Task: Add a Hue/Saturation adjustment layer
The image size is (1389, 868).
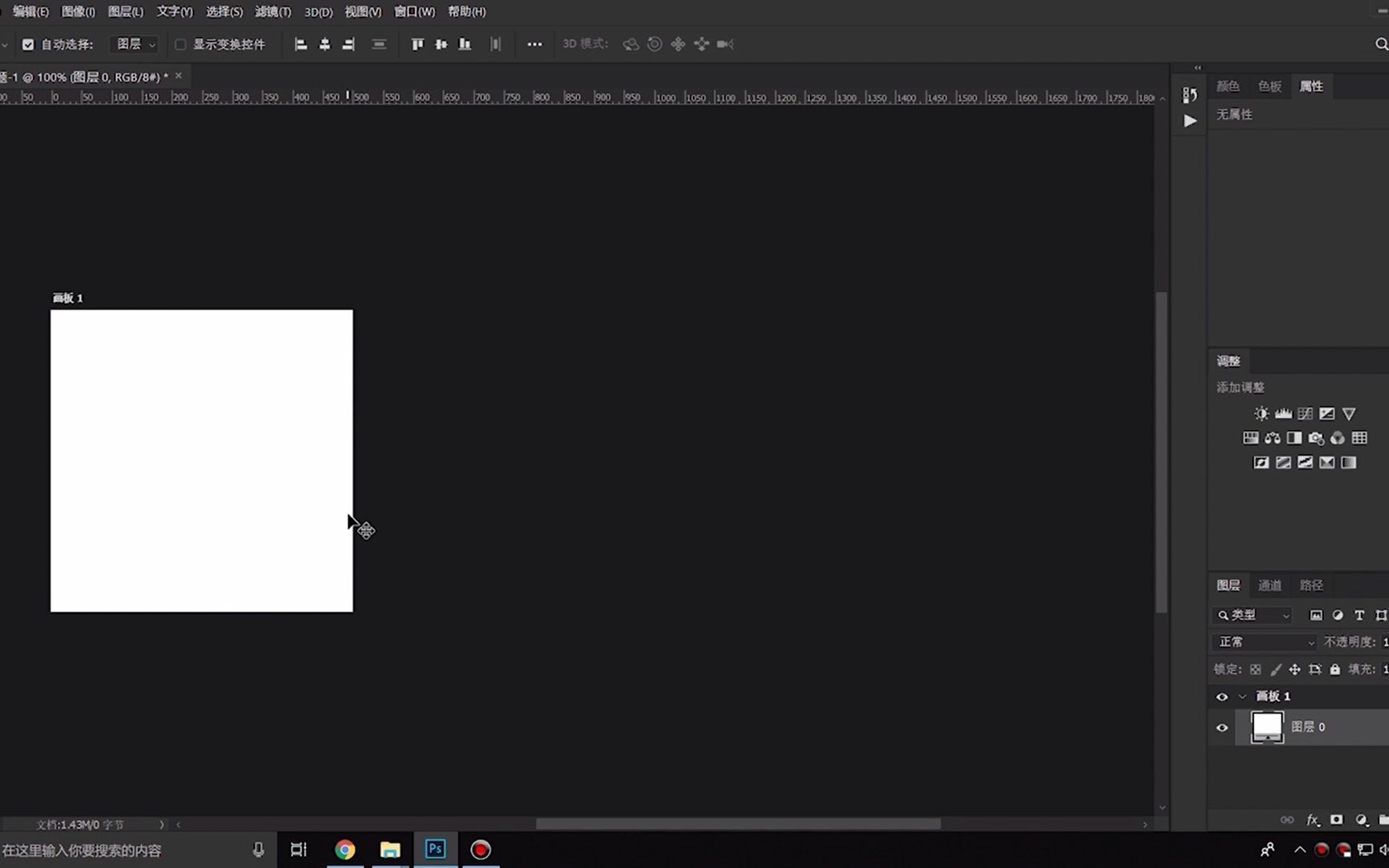Action: point(1251,438)
